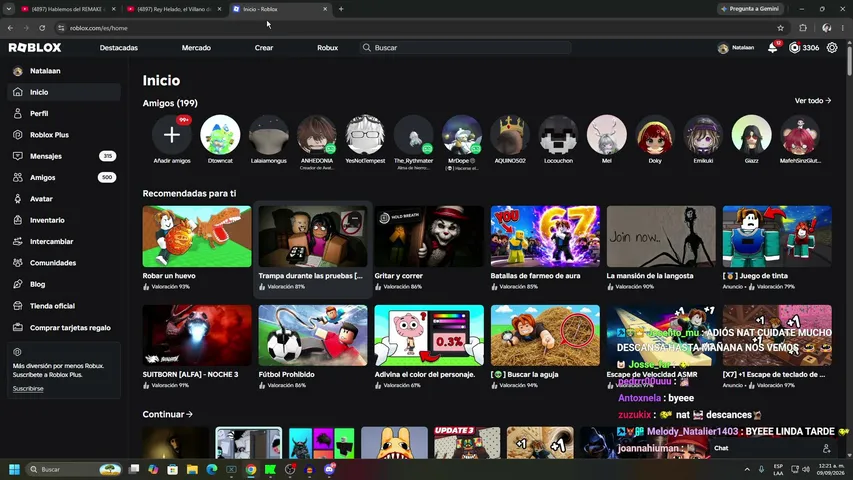Open friend YesNotTempest's avatar
The image size is (853, 480).
(365, 134)
